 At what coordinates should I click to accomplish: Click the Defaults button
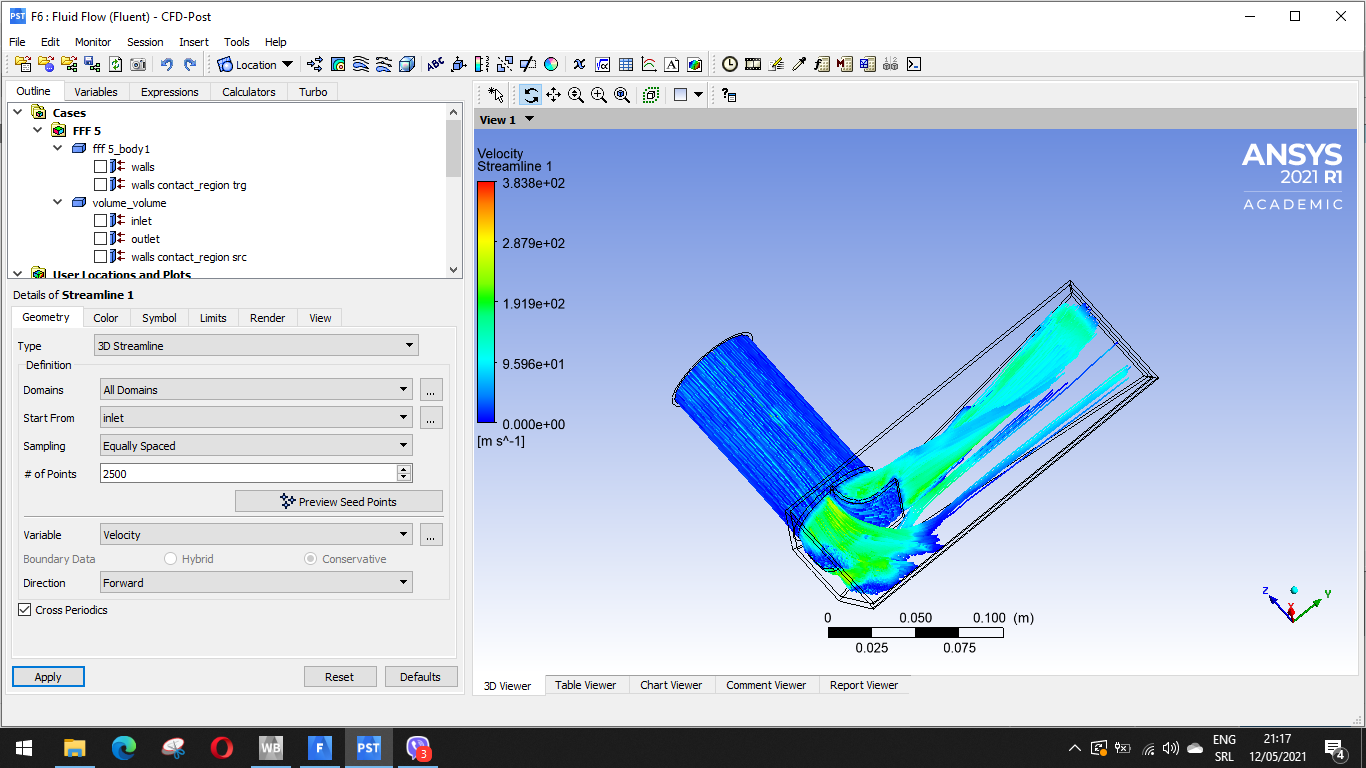(x=421, y=677)
